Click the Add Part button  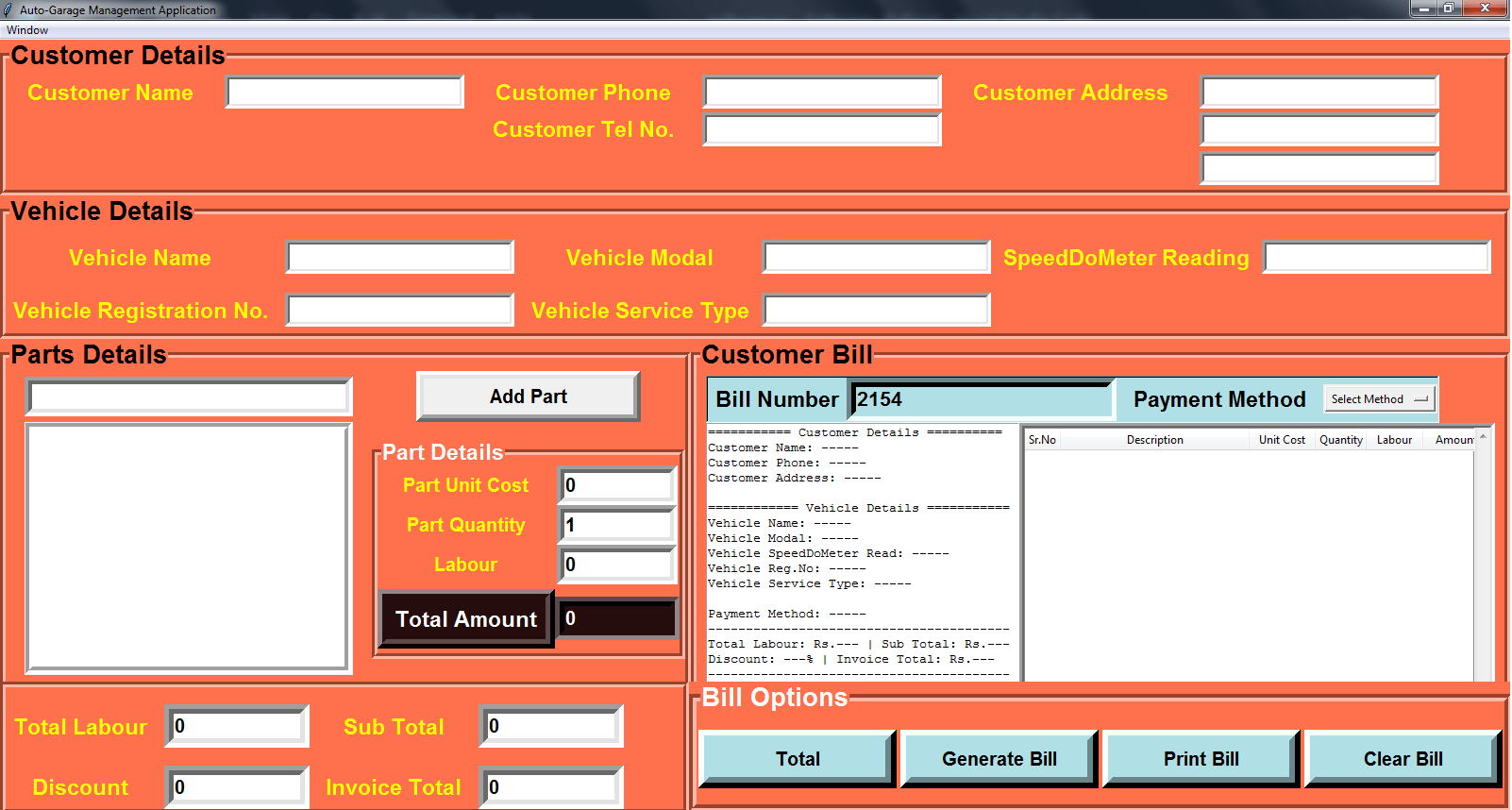click(529, 397)
